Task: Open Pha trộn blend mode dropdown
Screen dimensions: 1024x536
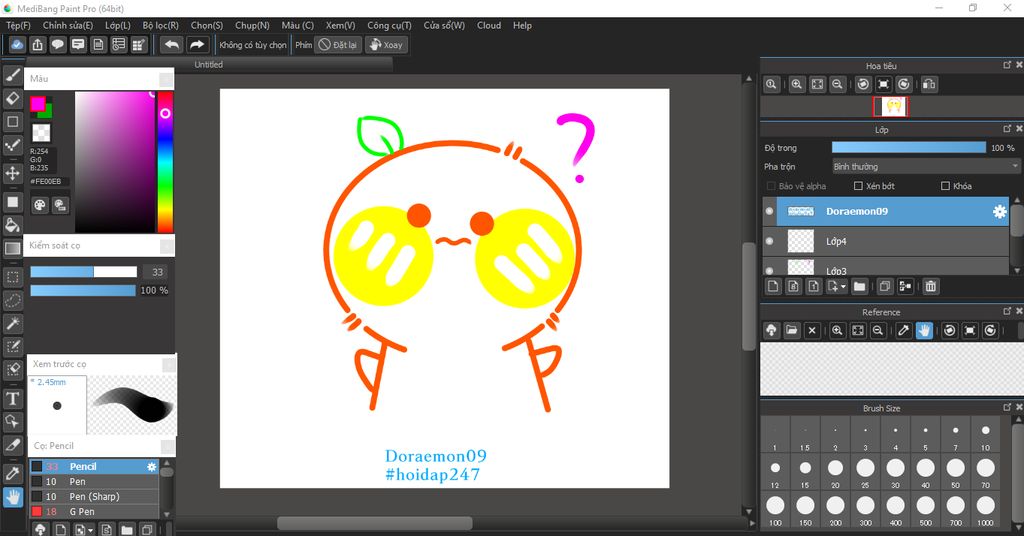Action: 925,166
